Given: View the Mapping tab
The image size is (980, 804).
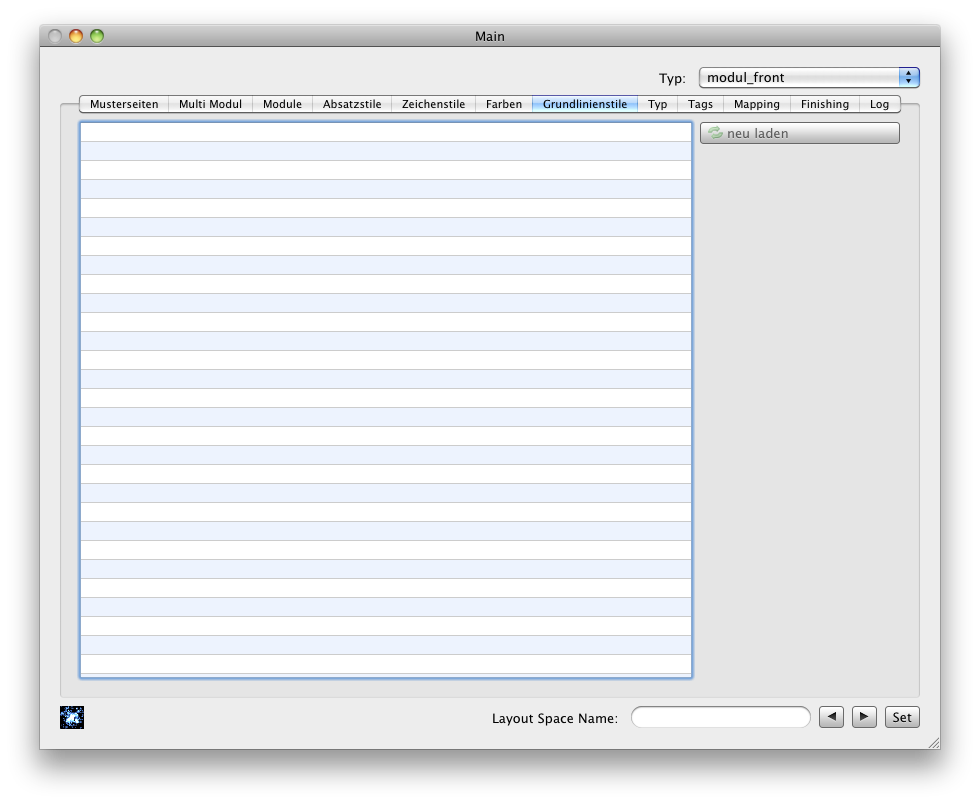Looking at the screenshot, I should pyautogui.click(x=756, y=104).
